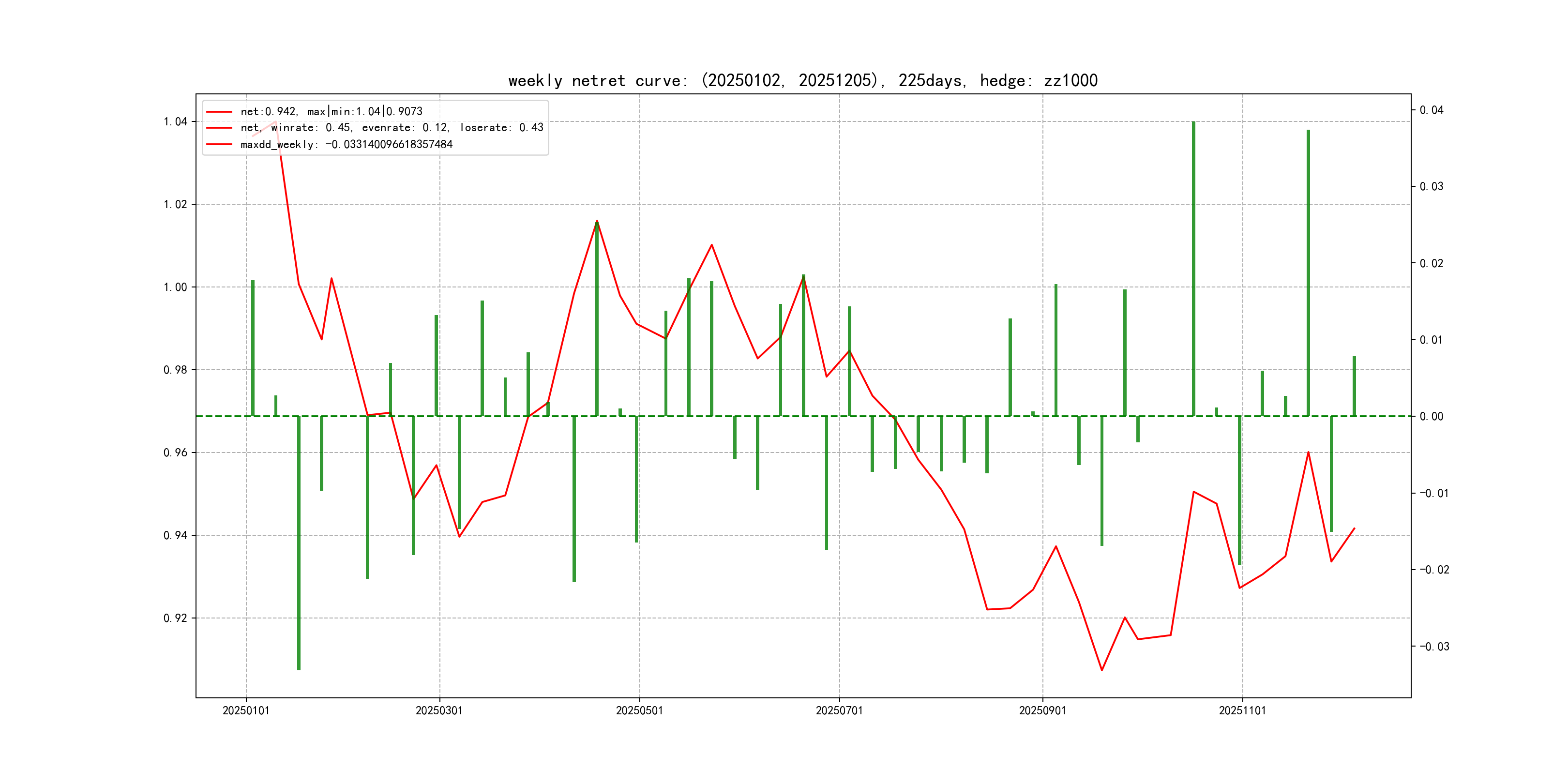
Task: Select the winrate legend entry text
Action: [x=392, y=128]
